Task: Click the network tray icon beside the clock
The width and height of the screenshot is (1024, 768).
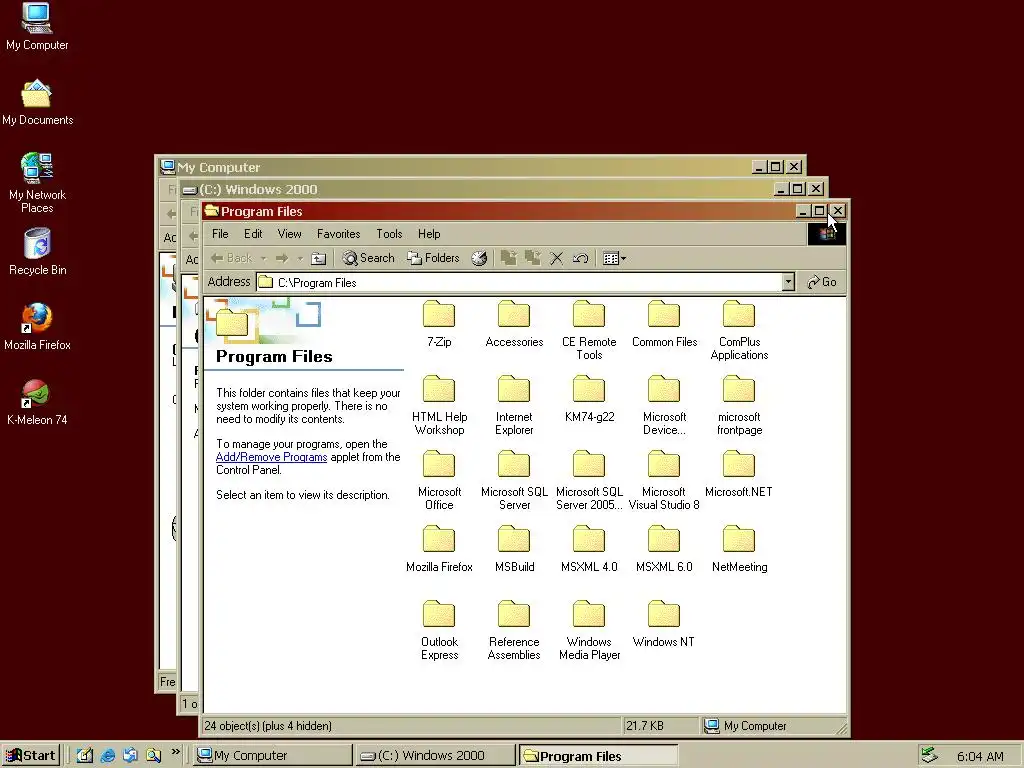Action: point(929,756)
